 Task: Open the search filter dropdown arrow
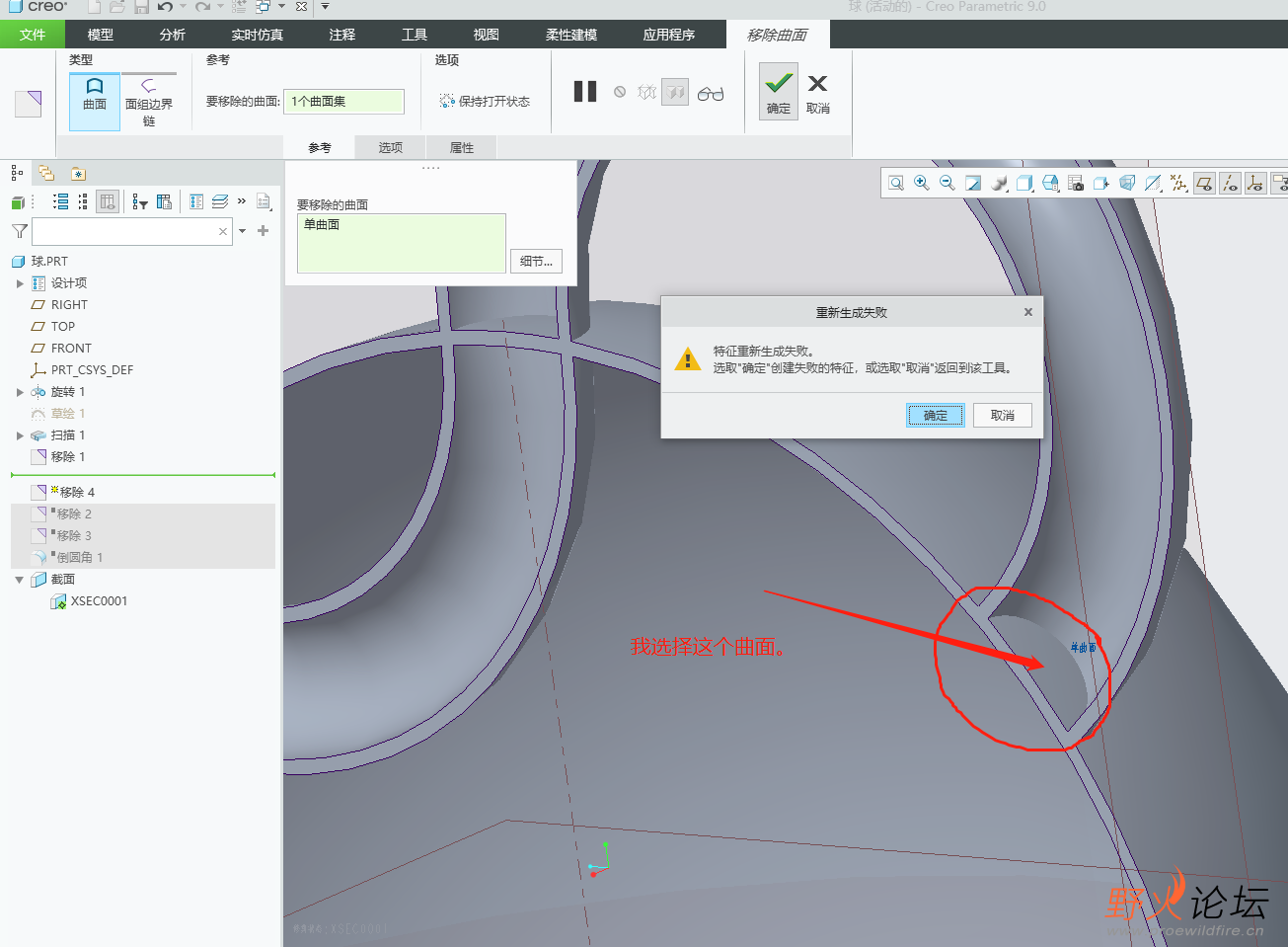point(243,231)
